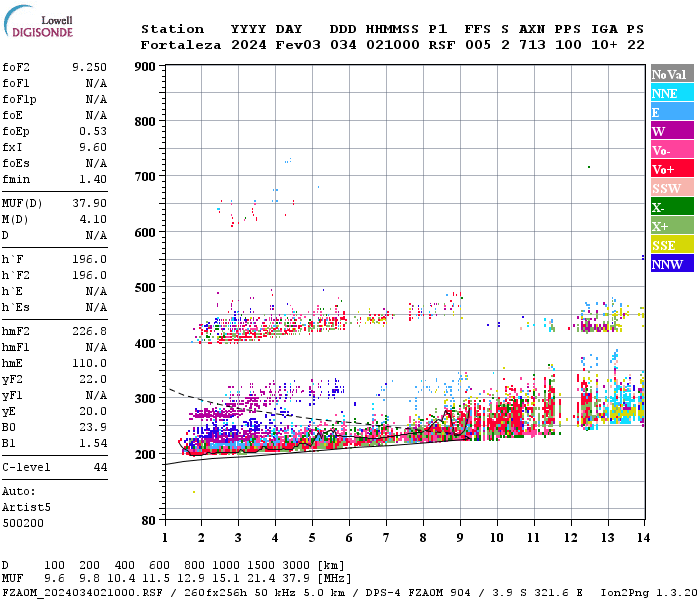Screen dimensions: 700x600
Task: Click the 5 MHz frequency axis label
Action: (x=312, y=538)
